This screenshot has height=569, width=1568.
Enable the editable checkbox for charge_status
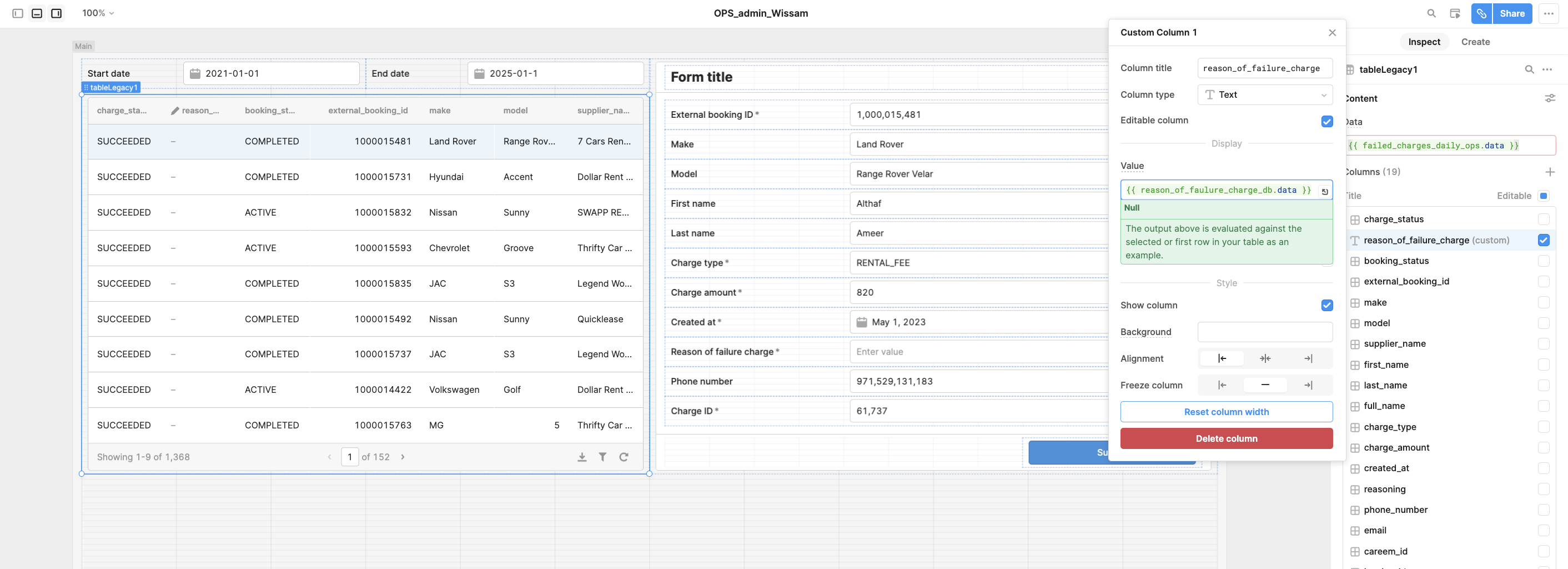point(1543,219)
